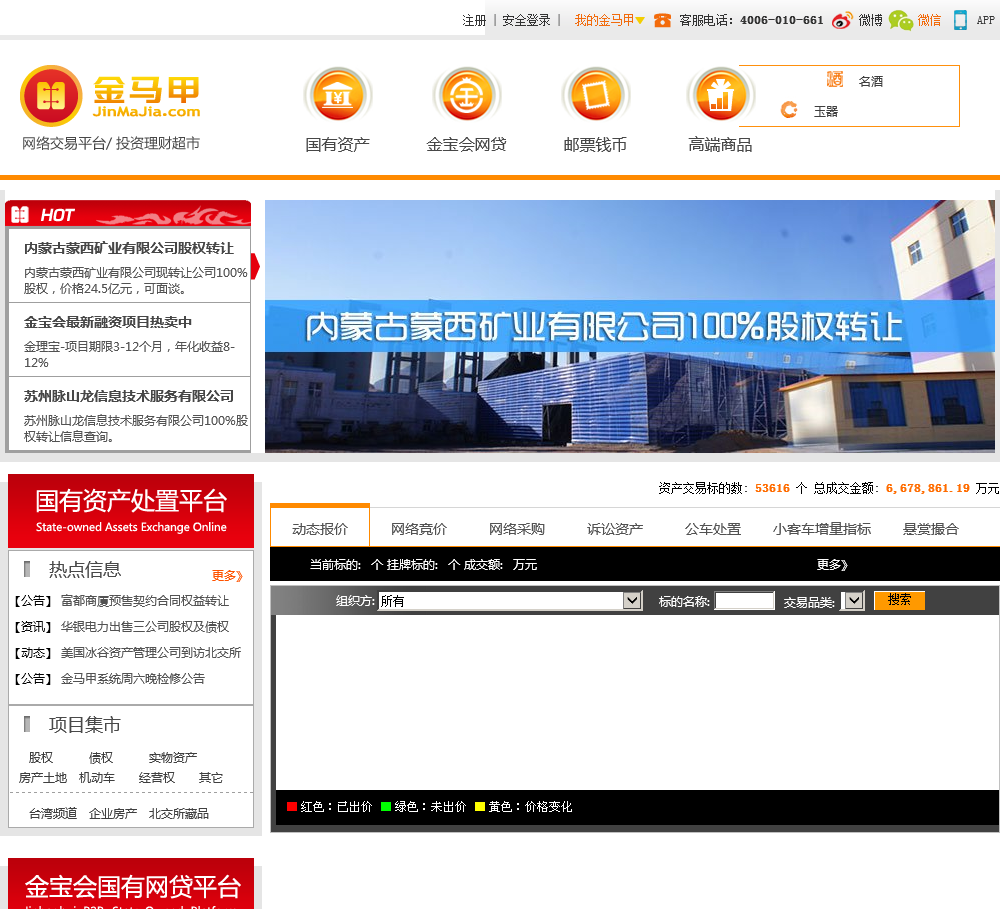Open the 企业房产 link
The width and height of the screenshot is (1000, 909).
coord(113,813)
